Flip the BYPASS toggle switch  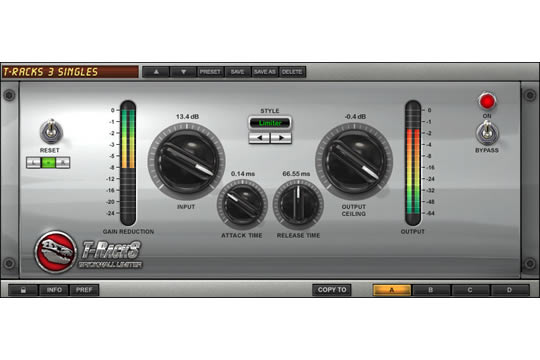pos(487,133)
